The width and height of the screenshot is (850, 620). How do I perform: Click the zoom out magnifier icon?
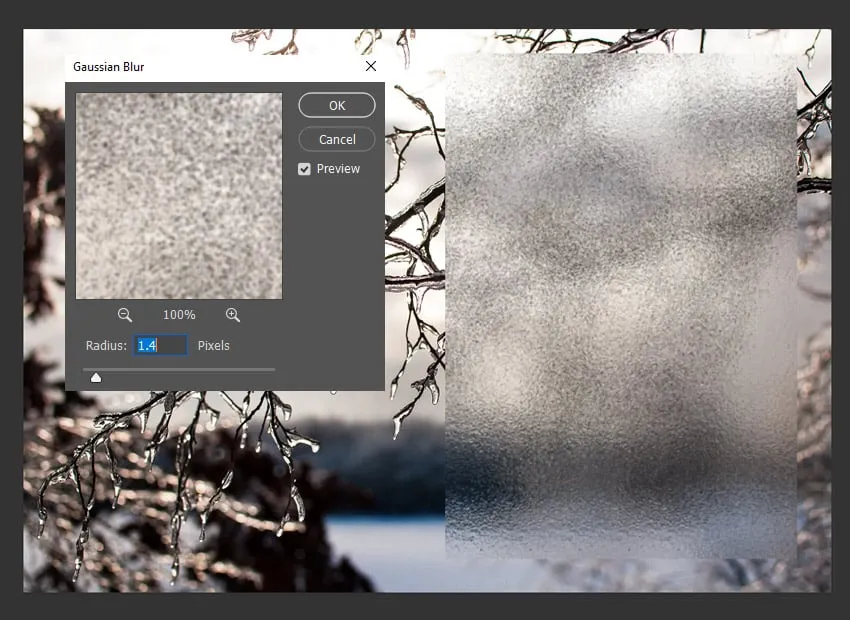[124, 315]
